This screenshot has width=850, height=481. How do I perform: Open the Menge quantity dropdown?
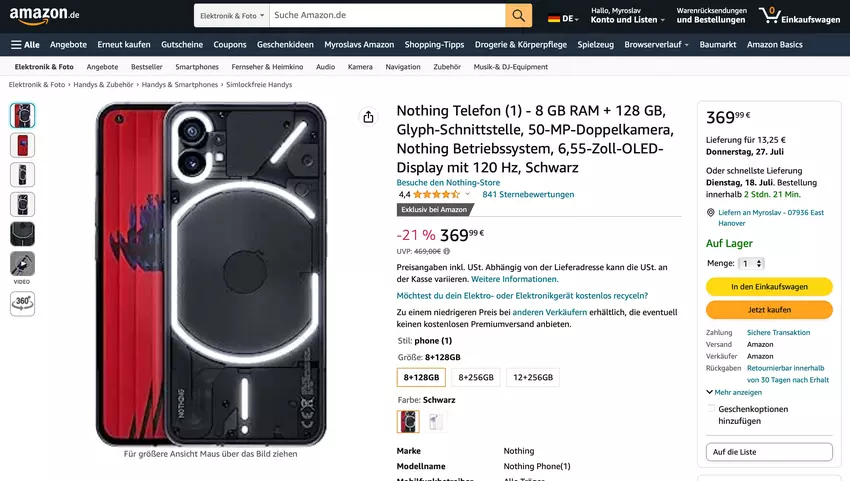[x=751, y=263]
